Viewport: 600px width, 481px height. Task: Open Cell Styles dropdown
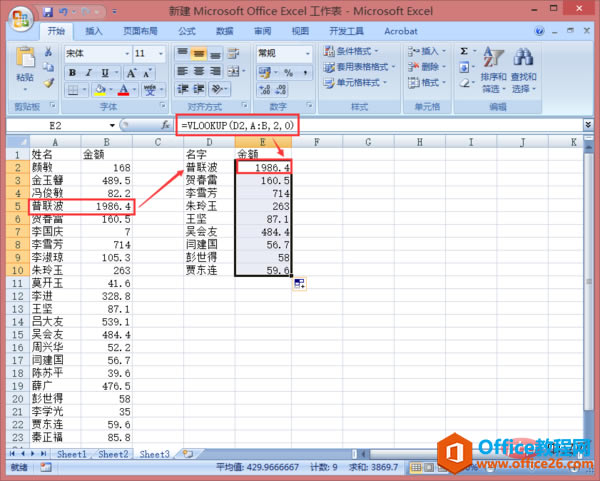[x=355, y=83]
